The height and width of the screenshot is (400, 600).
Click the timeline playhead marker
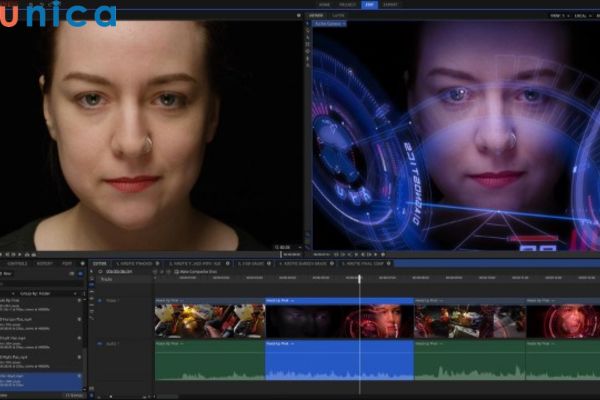pos(360,277)
